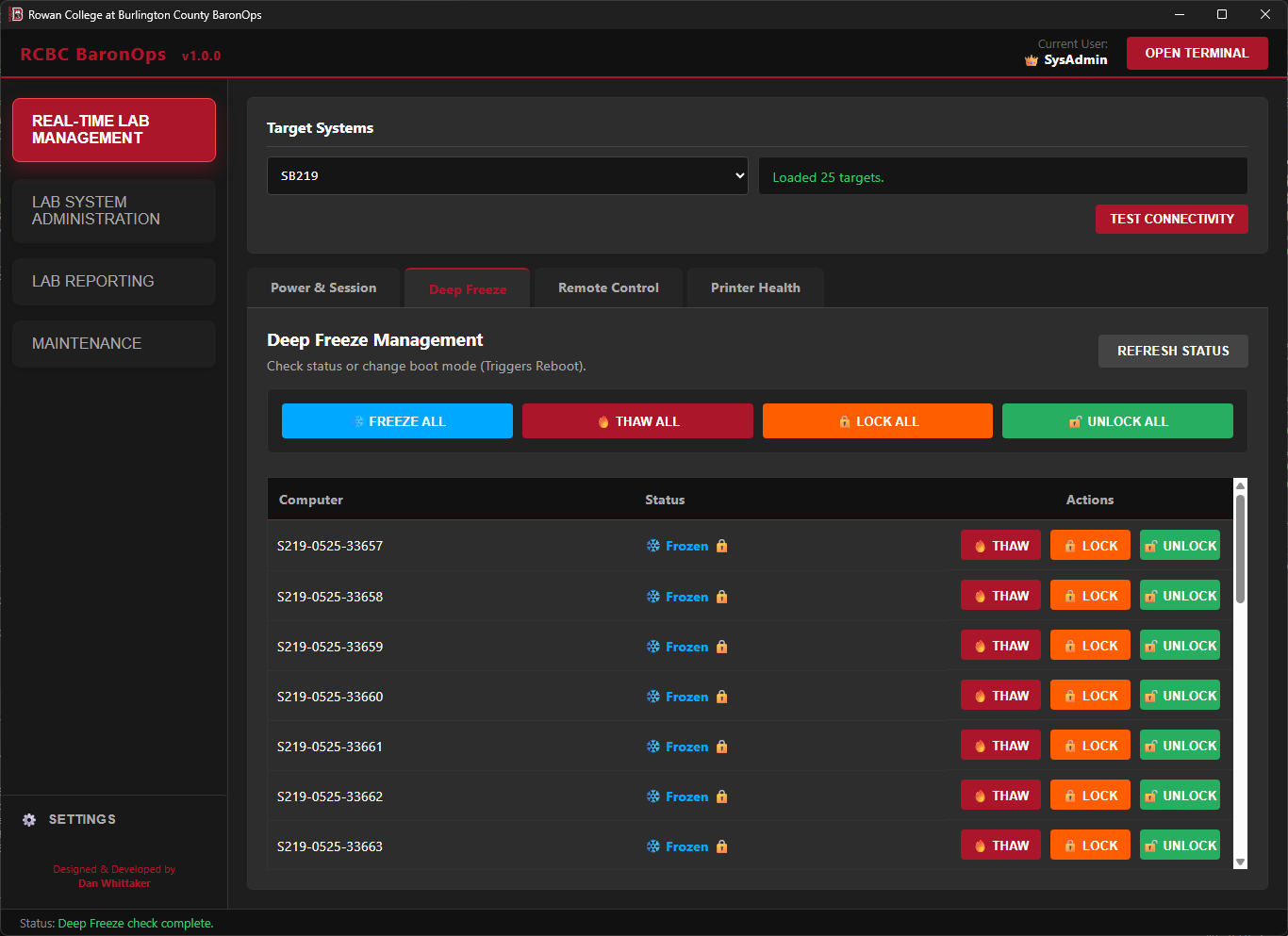Open Settings via the gear icon
This screenshot has width=1288, height=936.
coord(29,819)
